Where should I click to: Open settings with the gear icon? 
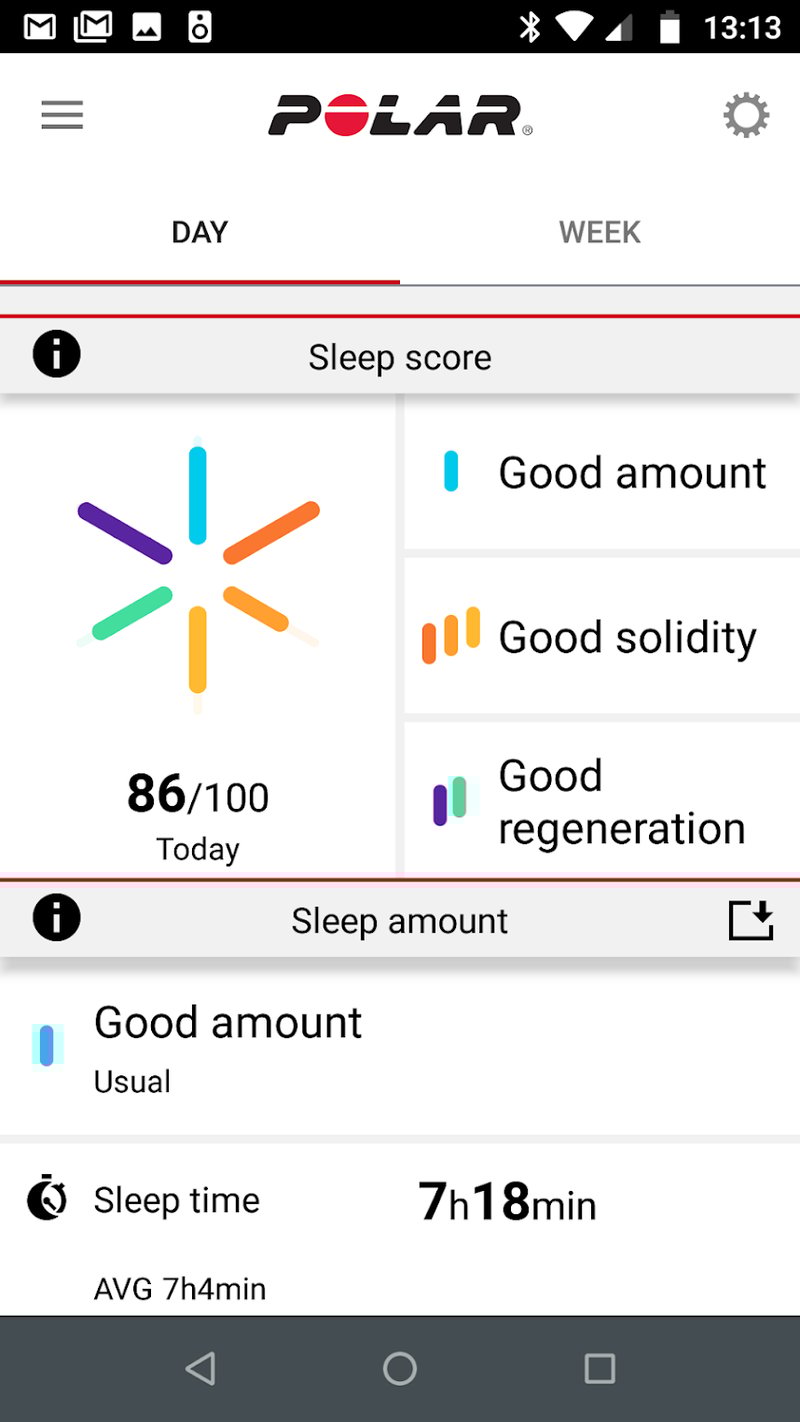point(746,116)
